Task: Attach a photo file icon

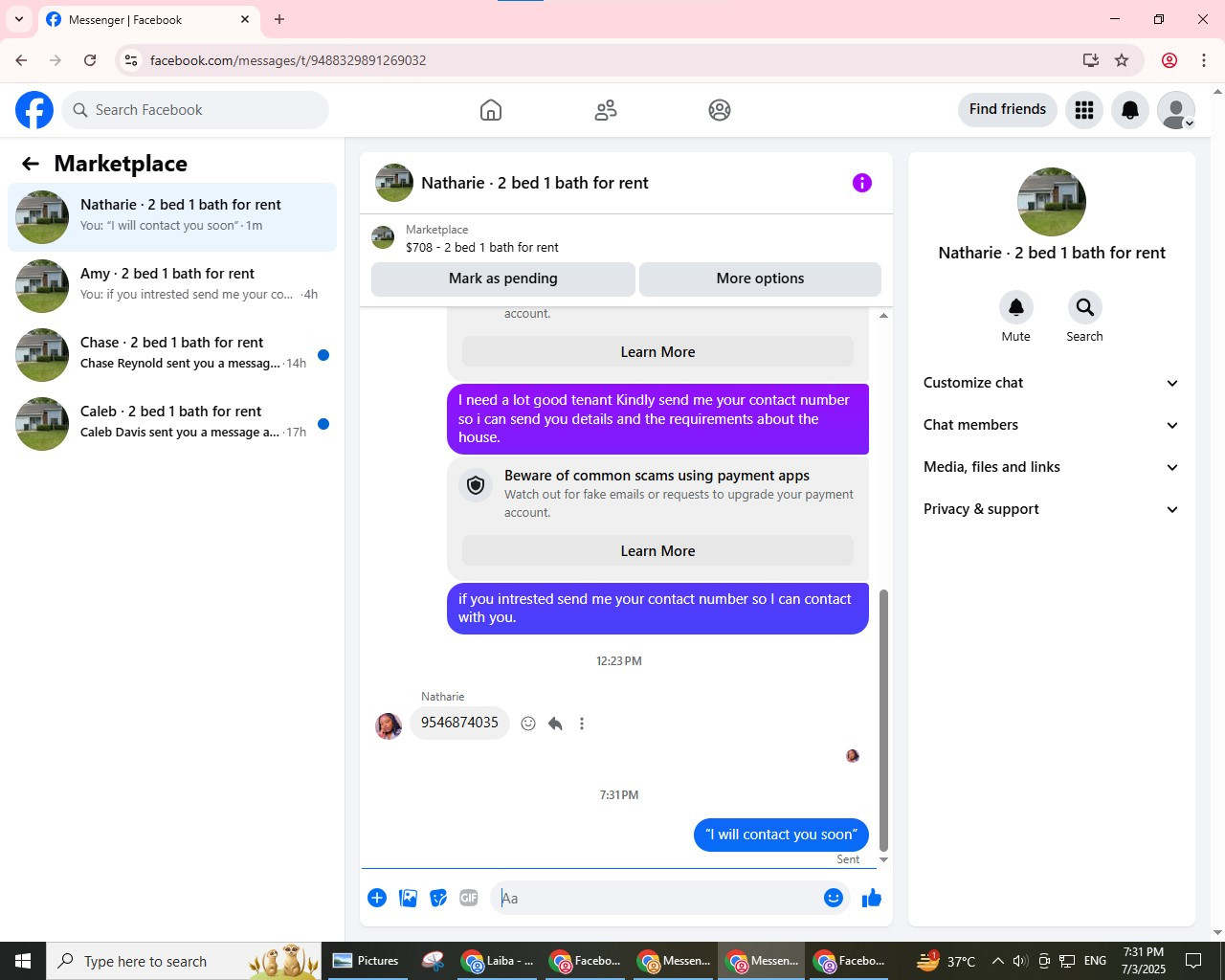Action: [x=408, y=898]
